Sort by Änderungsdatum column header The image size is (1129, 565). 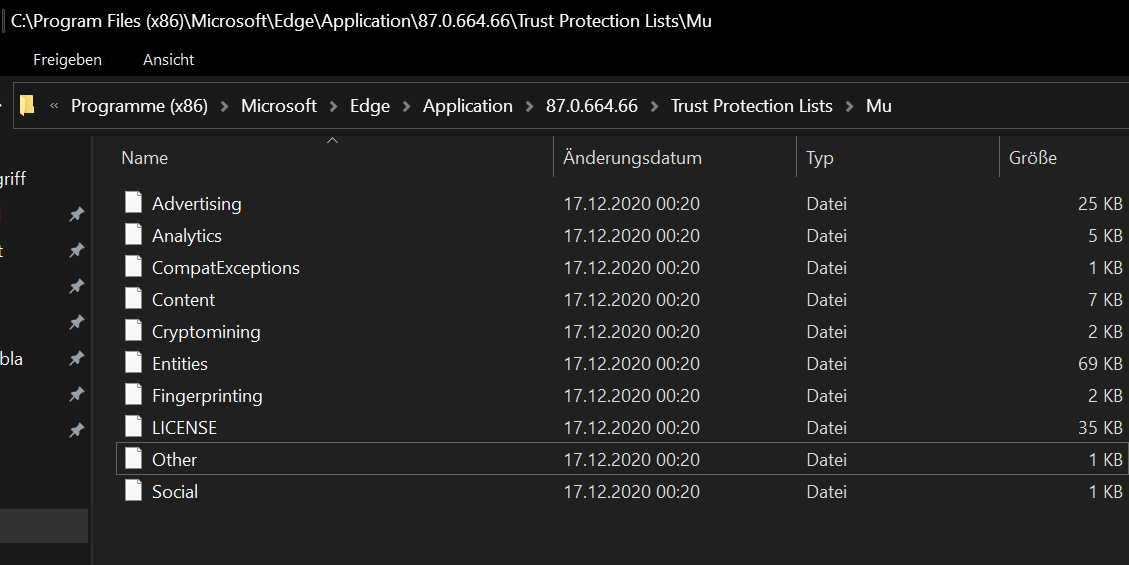[x=632, y=158]
